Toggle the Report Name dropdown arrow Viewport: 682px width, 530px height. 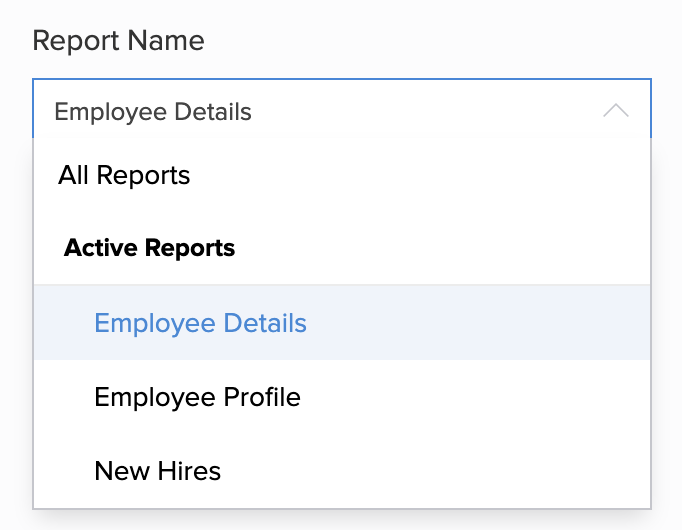tap(616, 111)
